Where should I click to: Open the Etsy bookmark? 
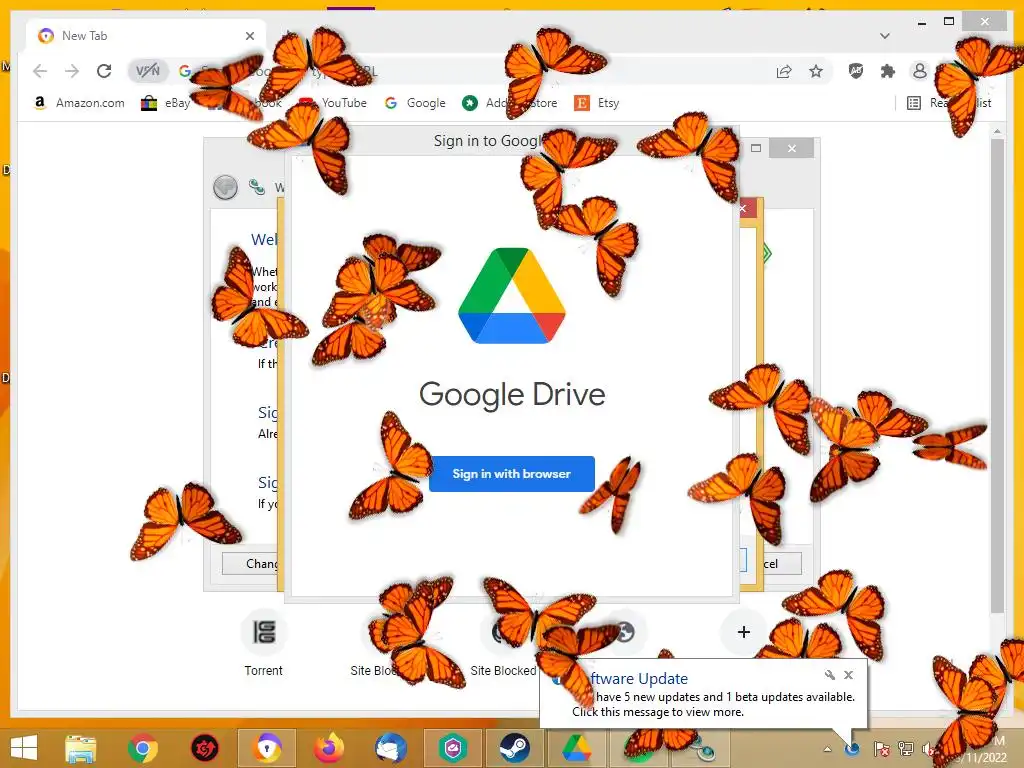point(597,103)
